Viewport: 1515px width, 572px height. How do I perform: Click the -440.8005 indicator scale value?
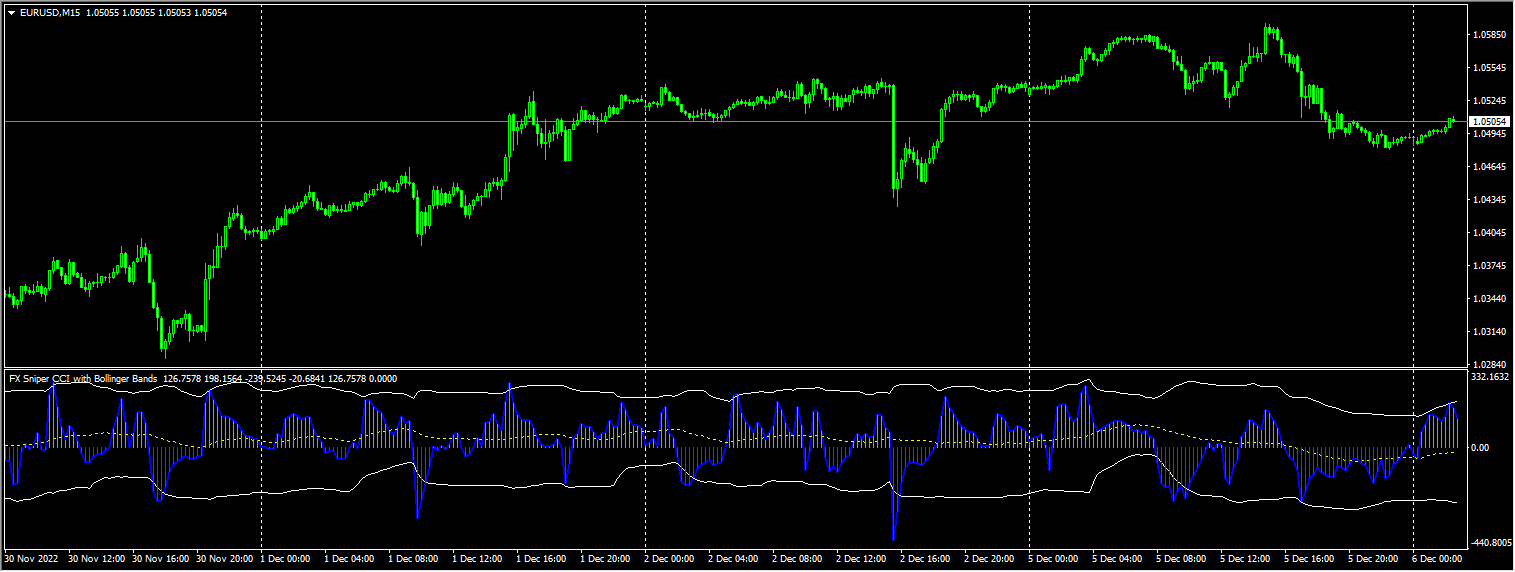click(1491, 542)
